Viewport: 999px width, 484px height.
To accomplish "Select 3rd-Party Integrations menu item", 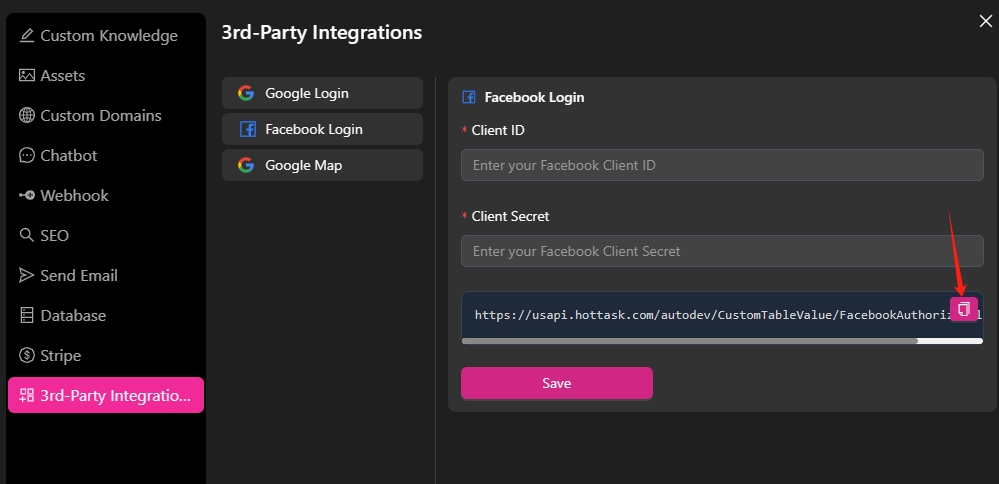I will click(106, 395).
